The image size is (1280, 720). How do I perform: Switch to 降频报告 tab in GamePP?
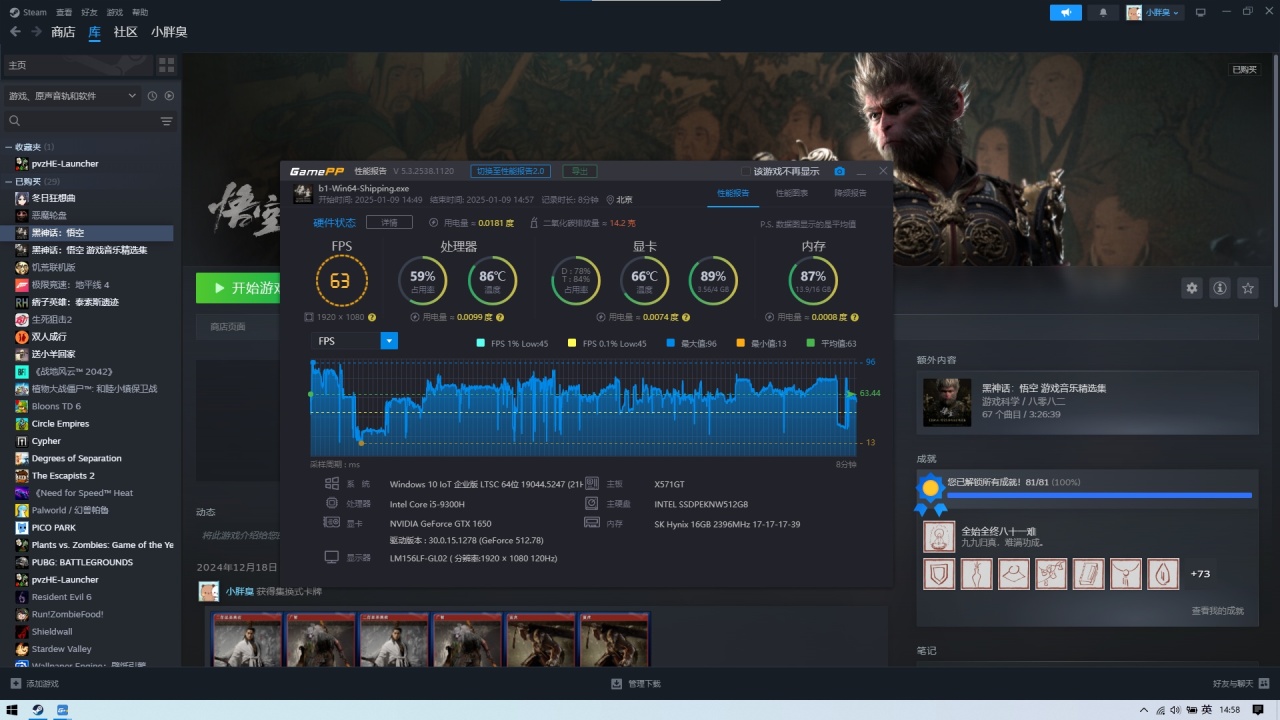click(850, 193)
